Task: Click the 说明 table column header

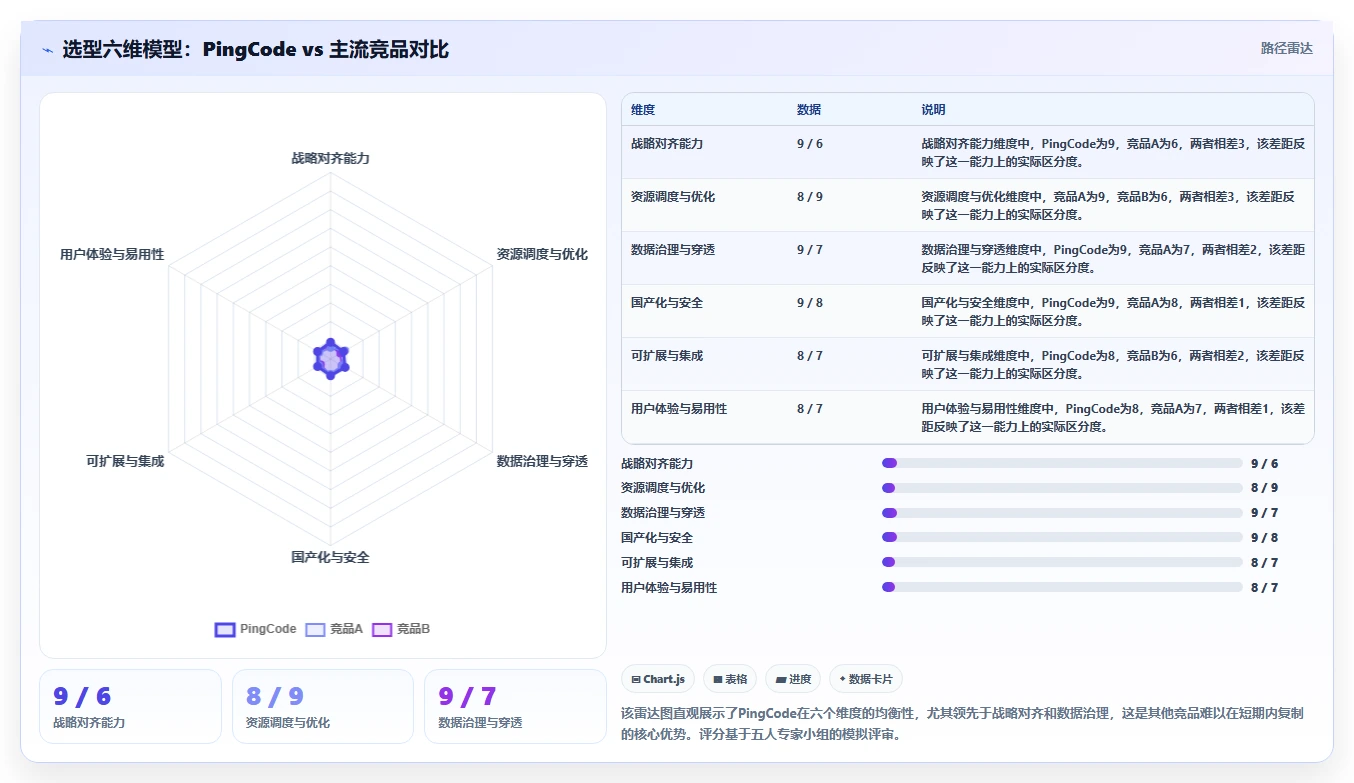Action: point(933,110)
